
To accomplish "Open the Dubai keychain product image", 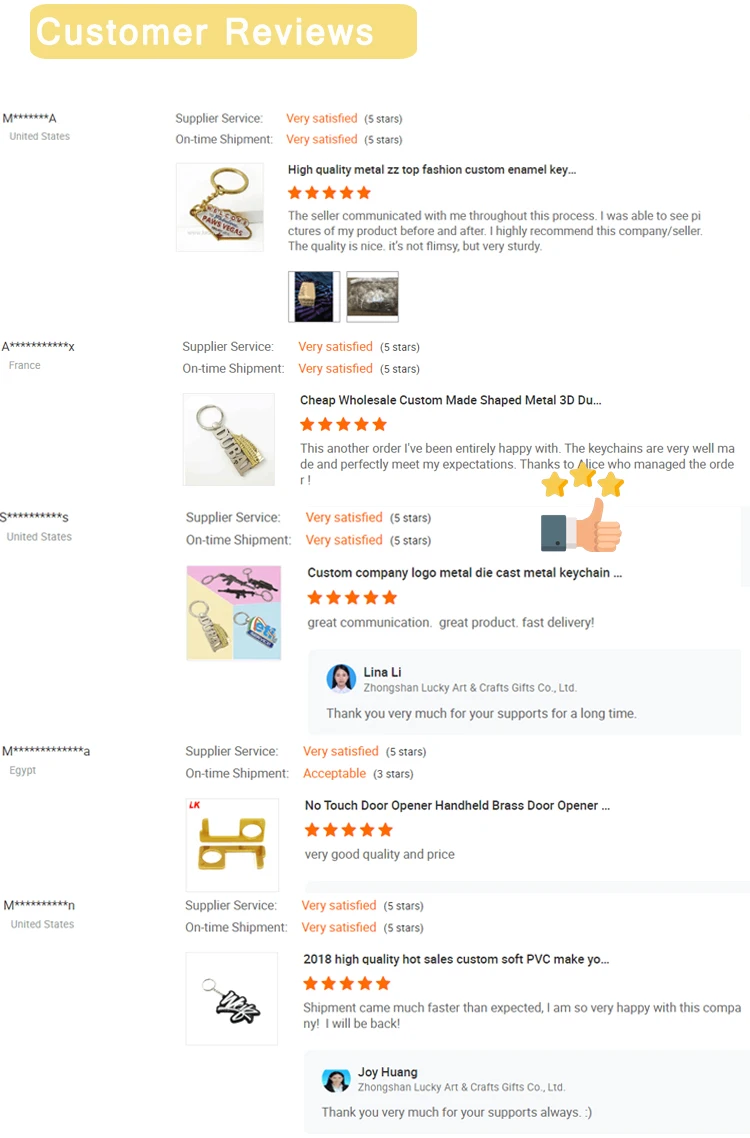I will [x=228, y=439].
